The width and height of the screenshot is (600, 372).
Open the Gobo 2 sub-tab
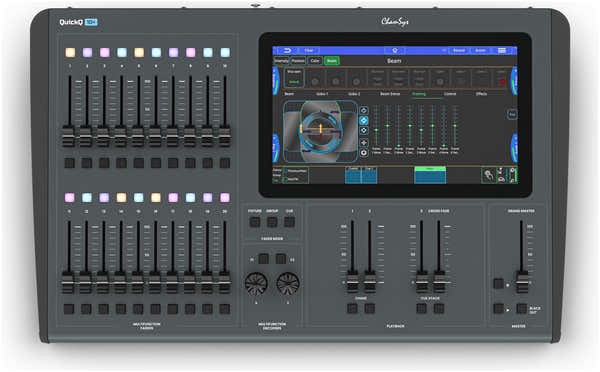coord(354,94)
